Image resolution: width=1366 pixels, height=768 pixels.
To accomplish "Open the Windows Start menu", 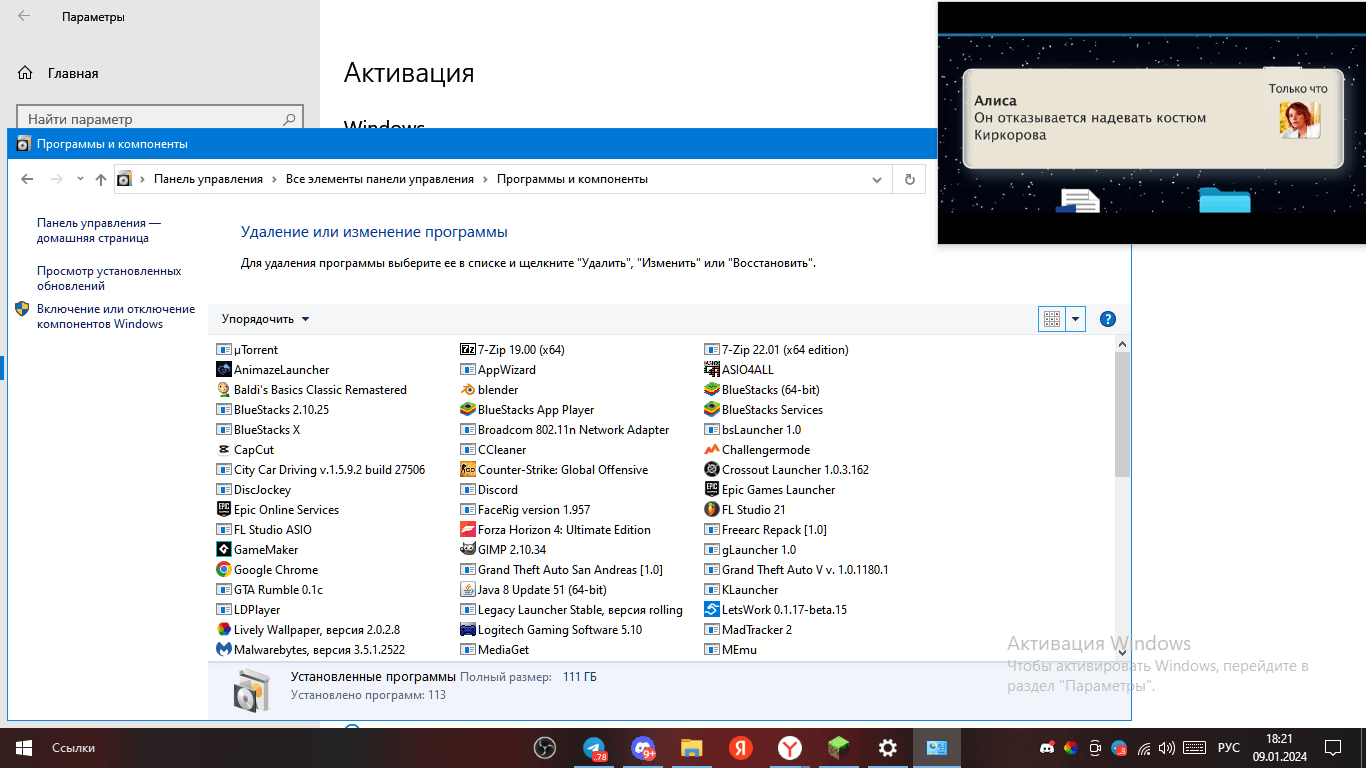I will point(24,748).
